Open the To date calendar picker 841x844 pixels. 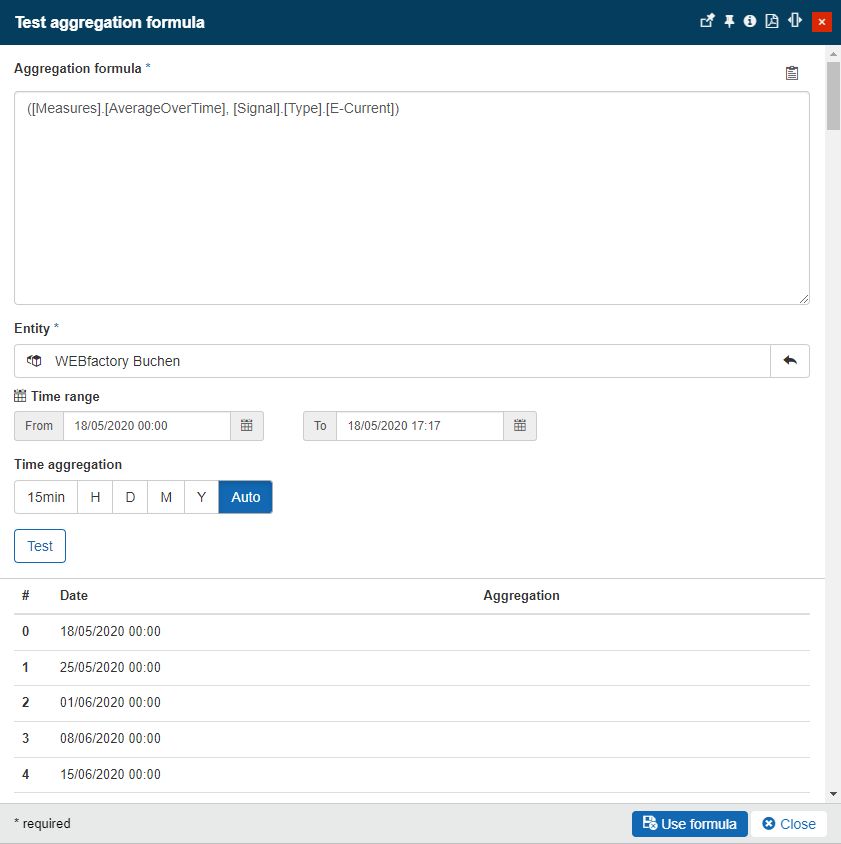519,426
